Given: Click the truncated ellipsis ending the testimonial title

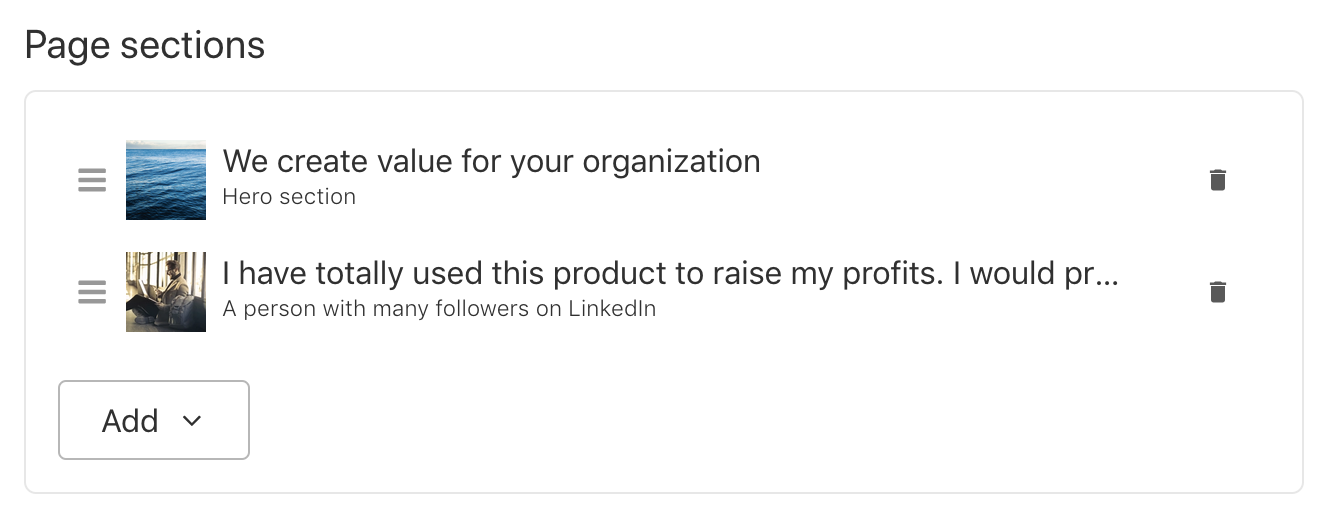Looking at the screenshot, I should pos(1107,275).
